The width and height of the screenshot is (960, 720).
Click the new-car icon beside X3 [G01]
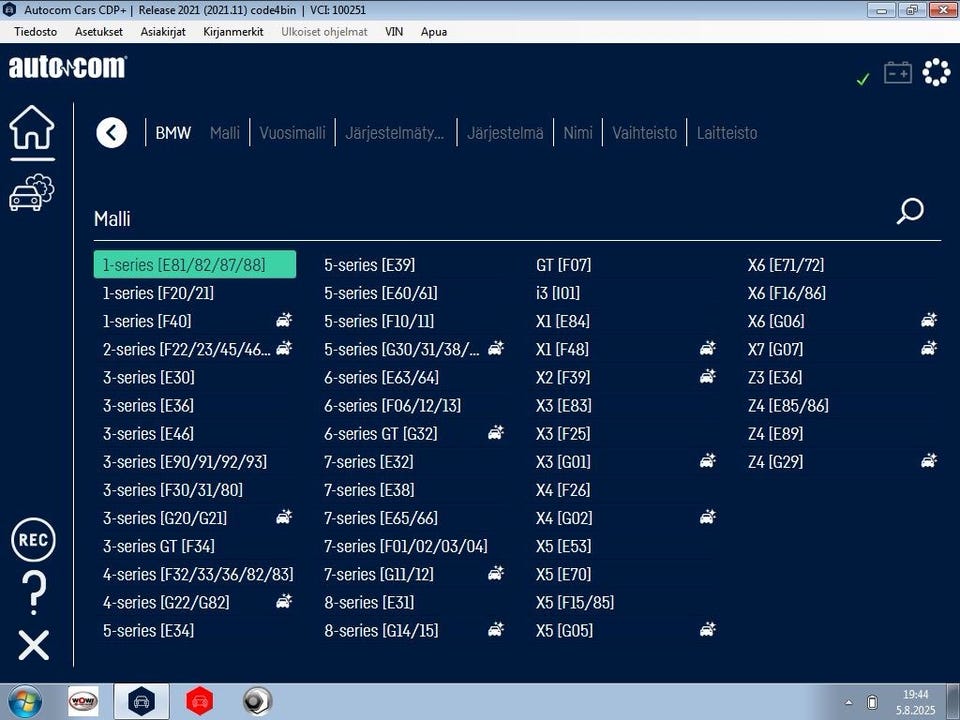click(x=708, y=461)
